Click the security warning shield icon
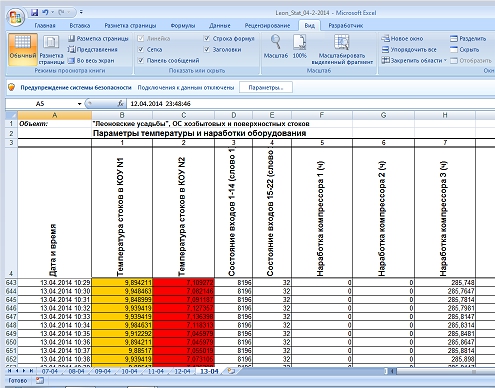This screenshot has width=495, height=388. tap(12, 87)
